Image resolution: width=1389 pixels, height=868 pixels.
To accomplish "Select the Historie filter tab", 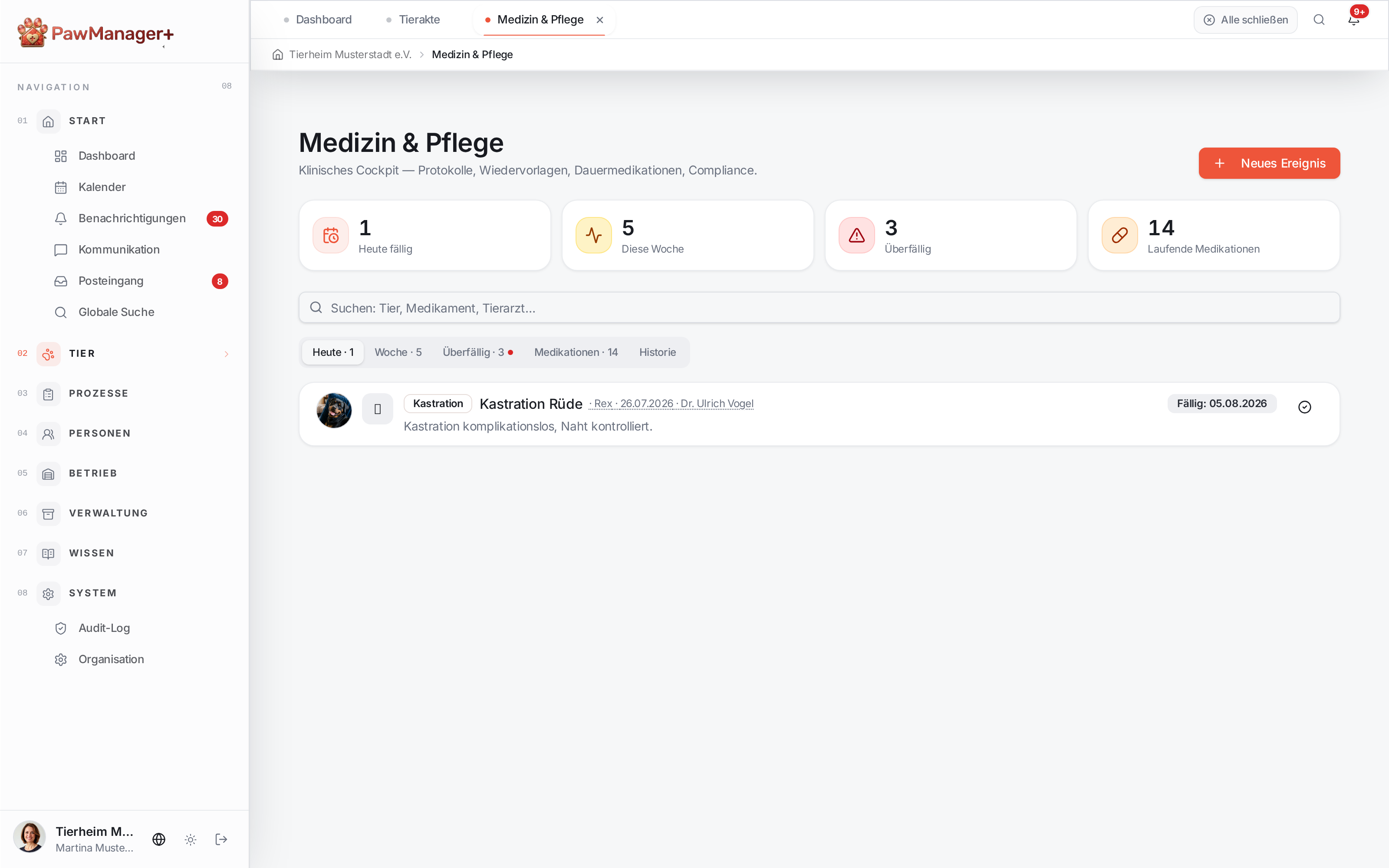I will tap(657, 352).
